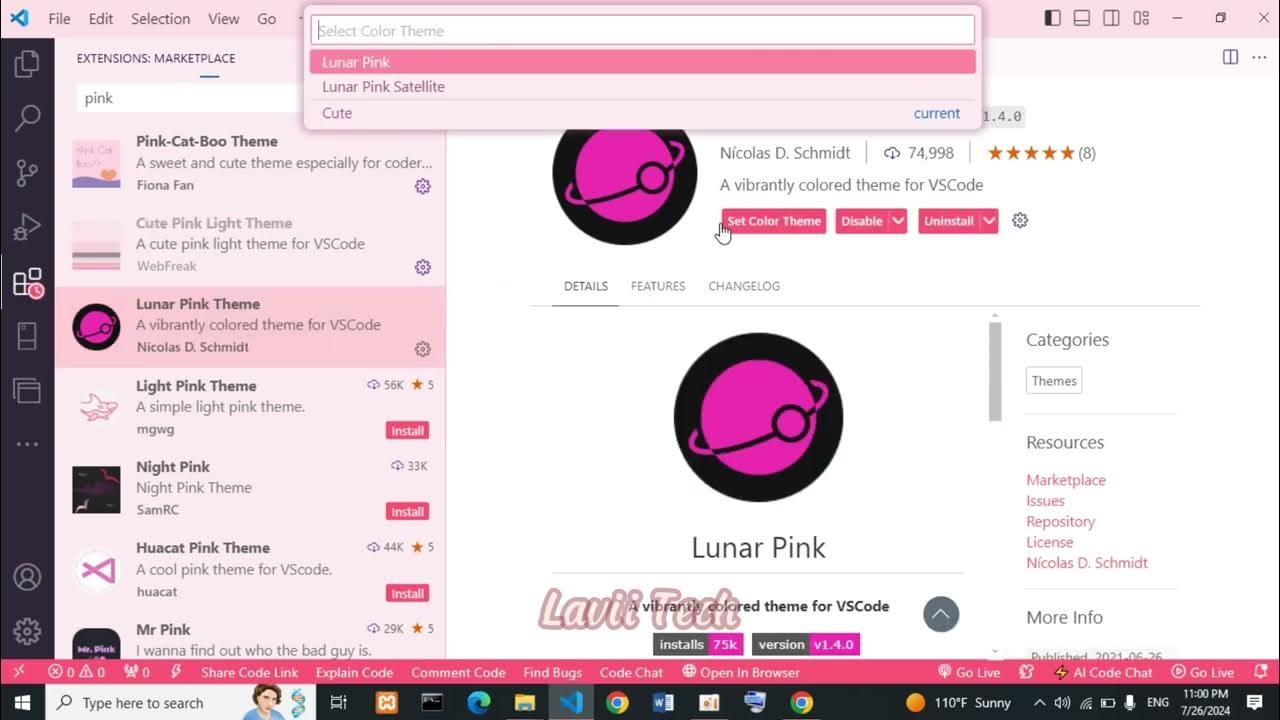This screenshot has width=1280, height=720.
Task: Click the scroll-to-top round arrow button
Action: [x=941, y=614]
